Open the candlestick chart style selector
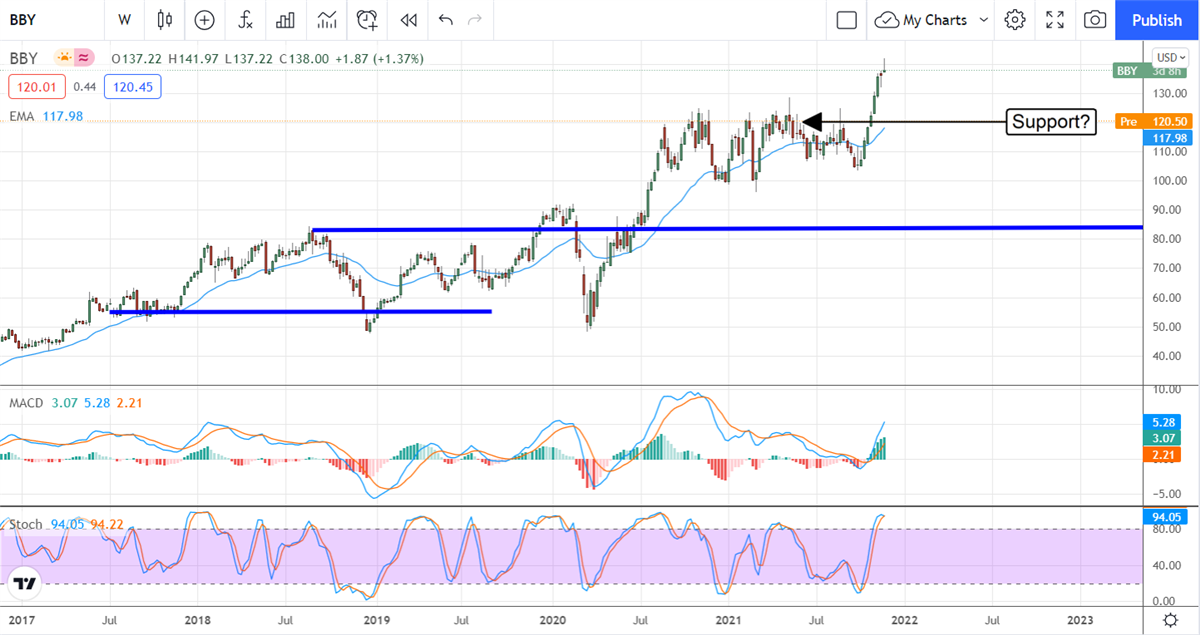 [x=164, y=19]
